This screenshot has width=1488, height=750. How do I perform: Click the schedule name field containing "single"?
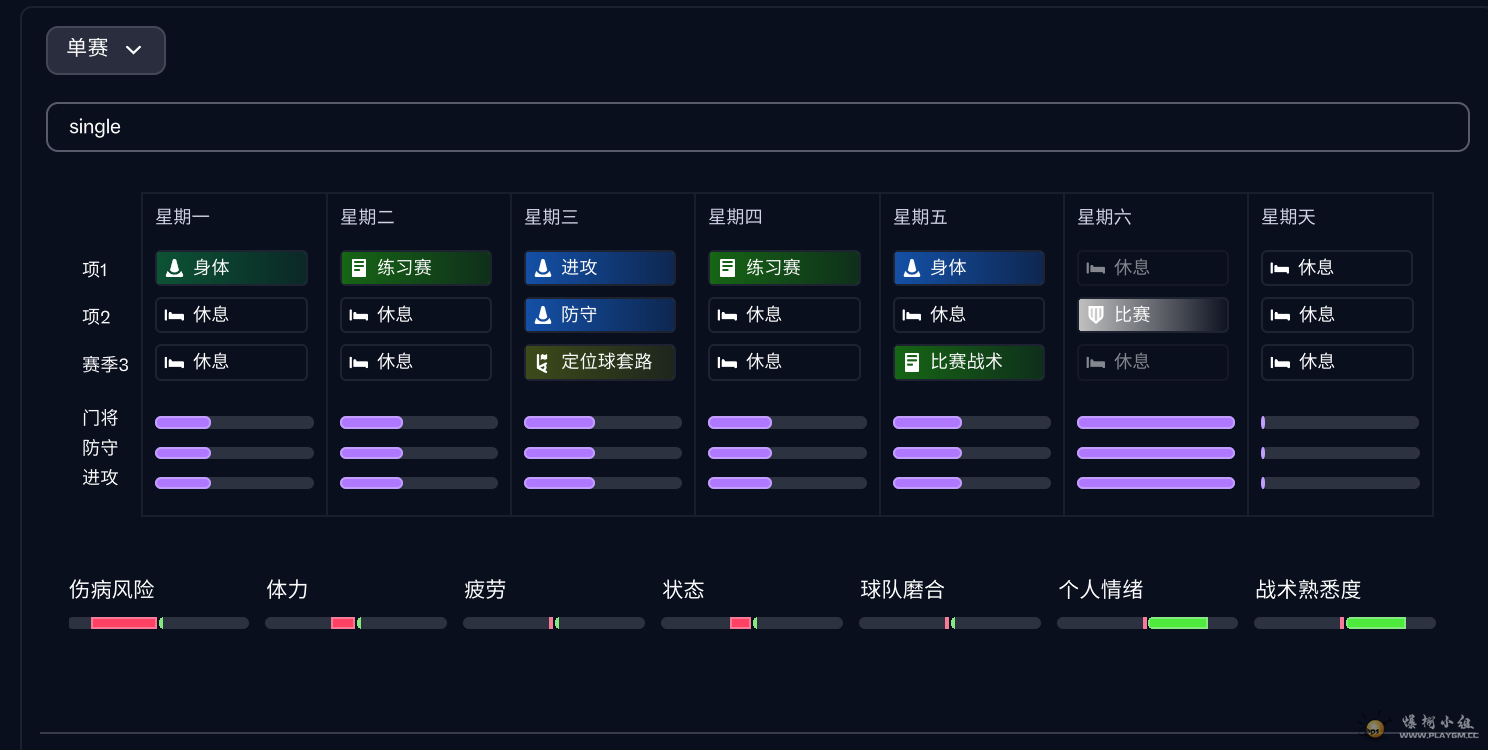(757, 127)
